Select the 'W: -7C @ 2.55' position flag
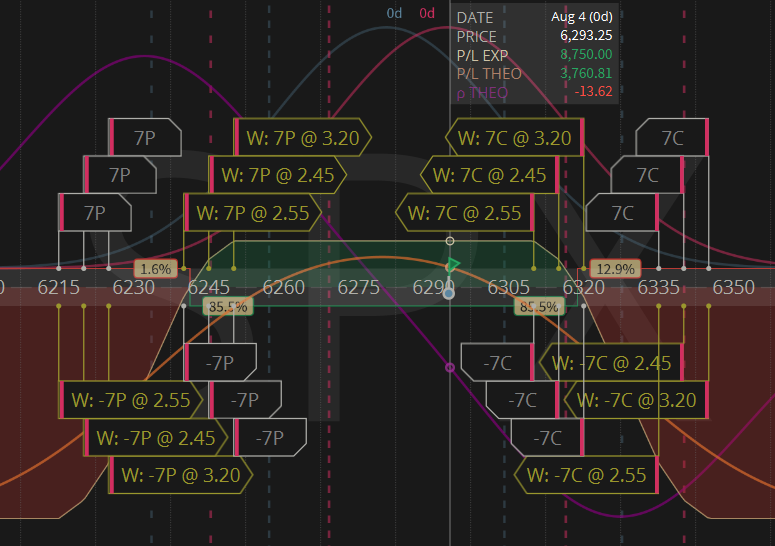775x546 pixels. [587, 475]
